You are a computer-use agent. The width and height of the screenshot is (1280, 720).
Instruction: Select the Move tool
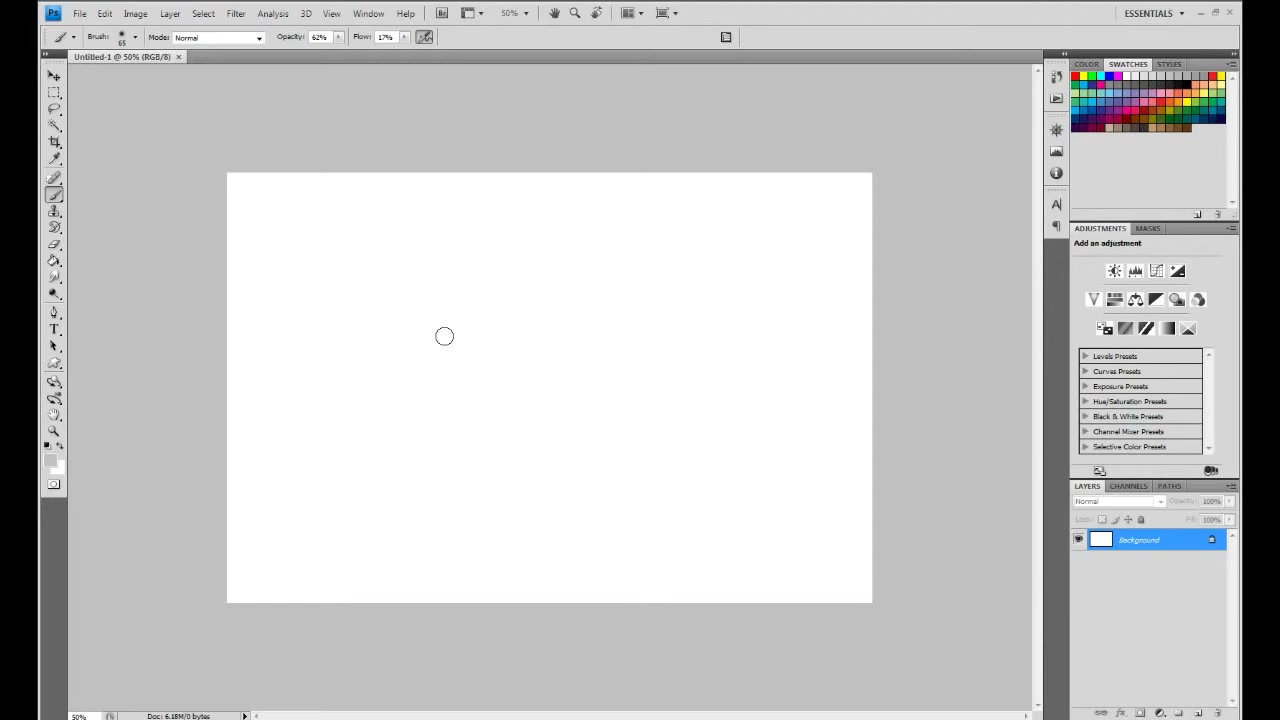[54, 75]
